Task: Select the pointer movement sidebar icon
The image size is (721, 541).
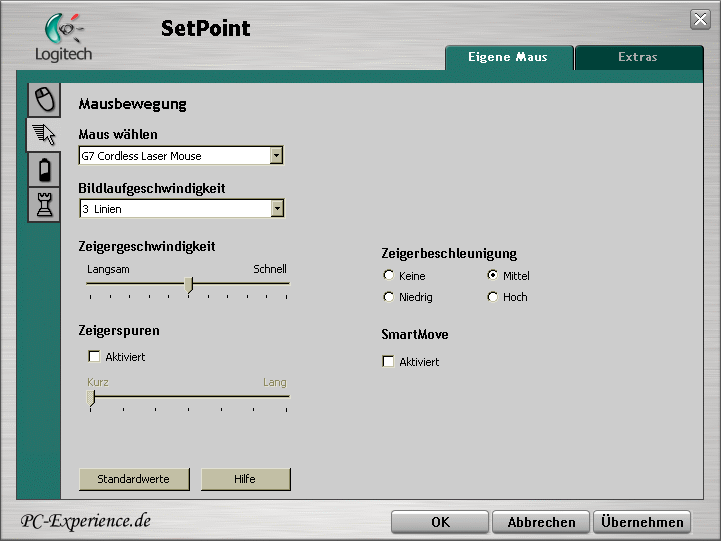Action: [x=44, y=135]
